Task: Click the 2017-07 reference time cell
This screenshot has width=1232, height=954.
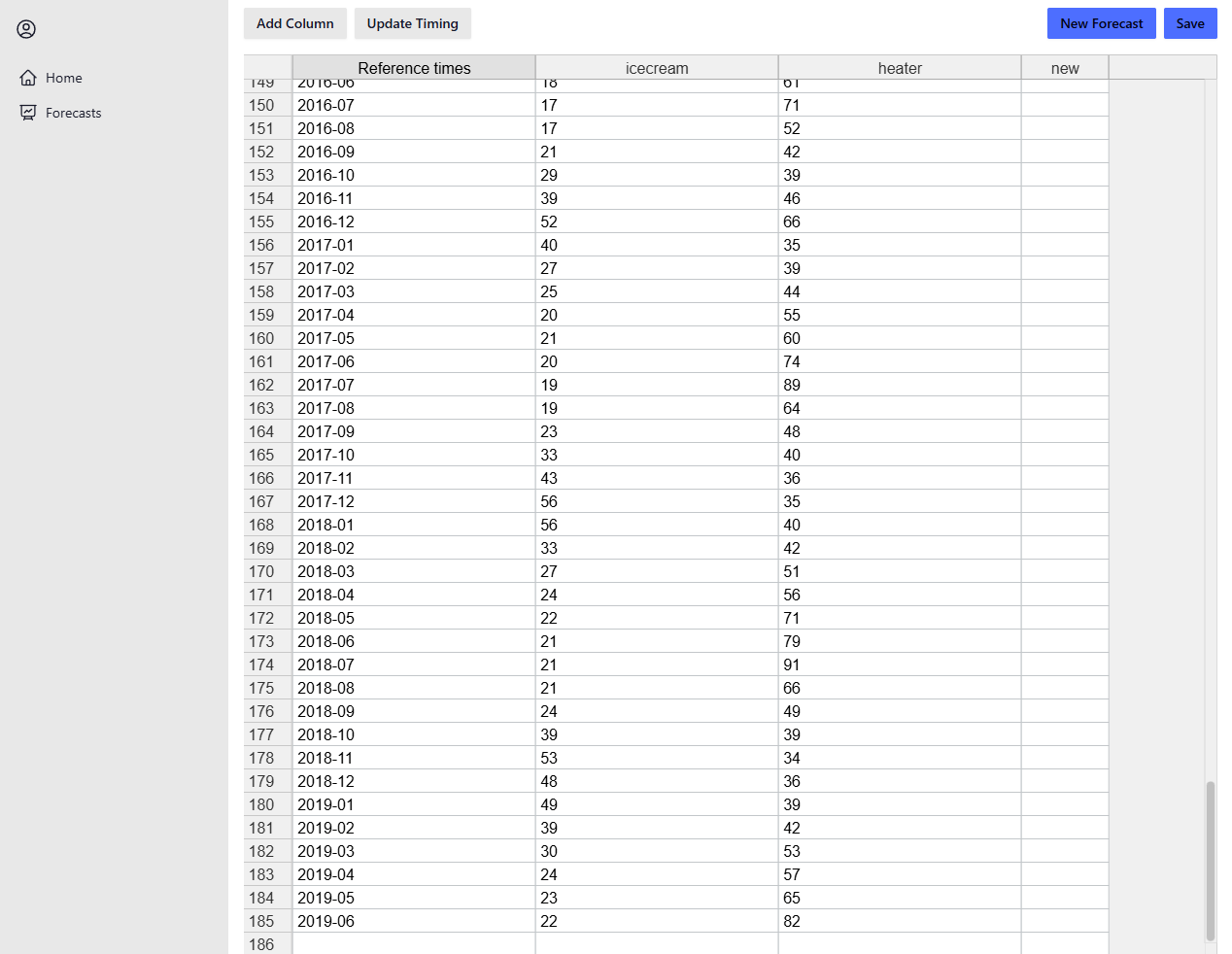Action: click(x=414, y=385)
